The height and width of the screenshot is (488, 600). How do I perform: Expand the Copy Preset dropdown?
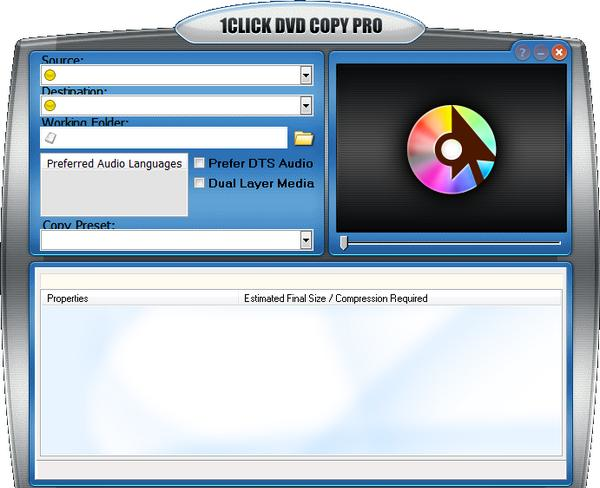(x=306, y=240)
